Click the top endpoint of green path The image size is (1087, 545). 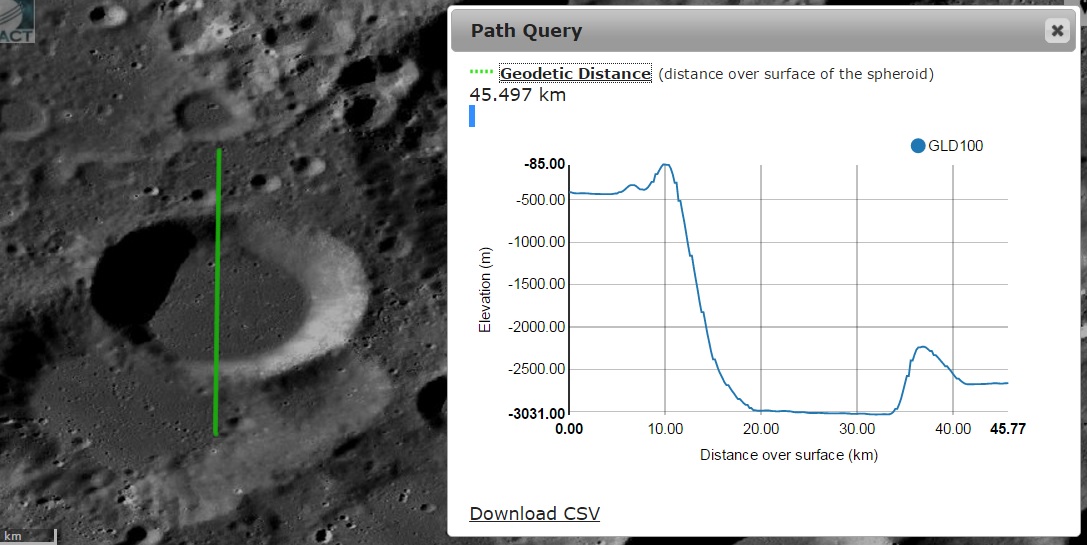pyautogui.click(x=219, y=150)
